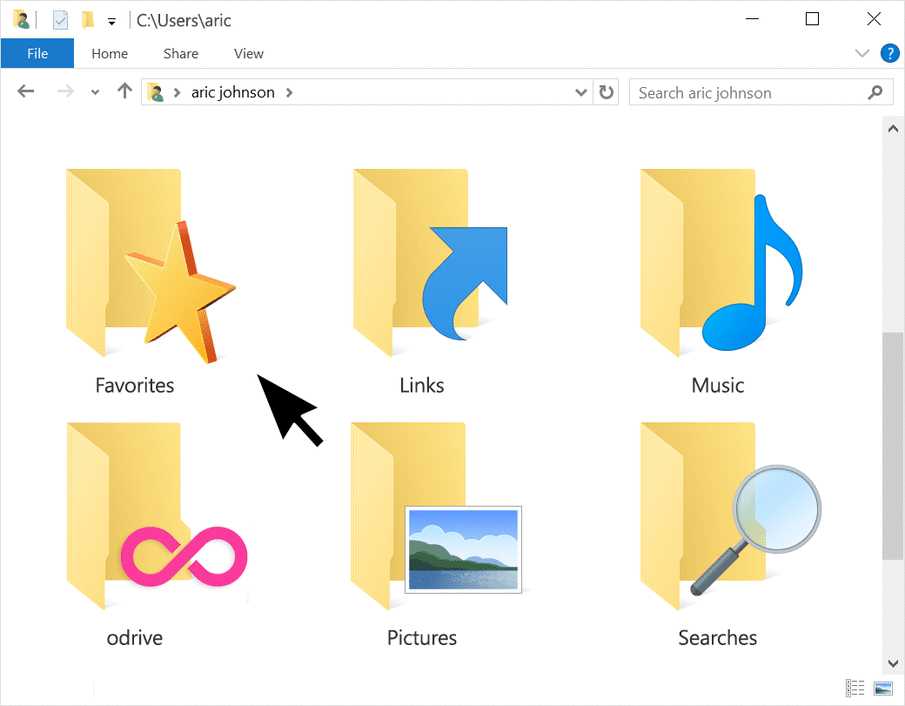Image resolution: width=905 pixels, height=706 pixels.
Task: Click the C:\Users\aric title text
Action: [184, 21]
